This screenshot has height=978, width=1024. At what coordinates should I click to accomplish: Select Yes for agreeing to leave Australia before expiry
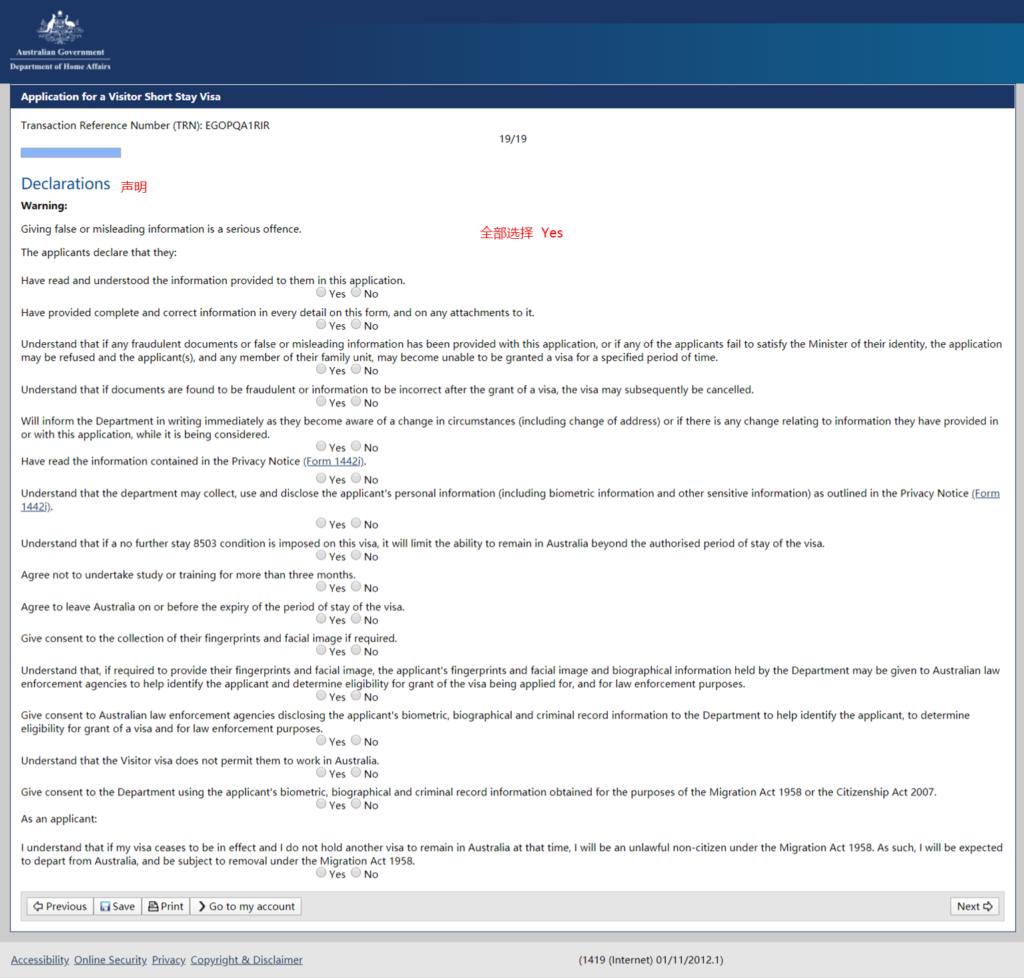pos(321,618)
